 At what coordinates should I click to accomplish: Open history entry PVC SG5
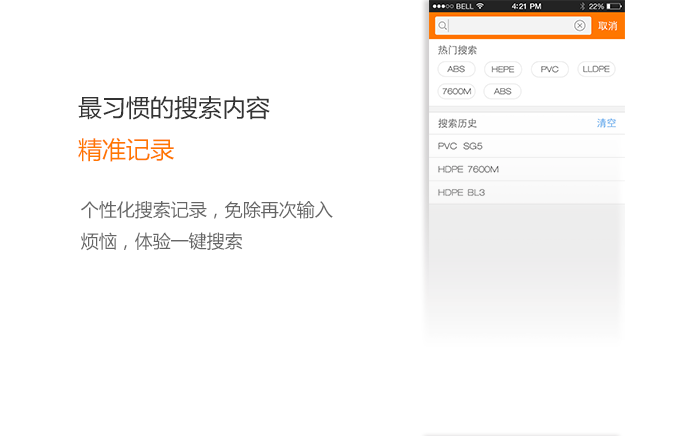[x=526, y=146]
